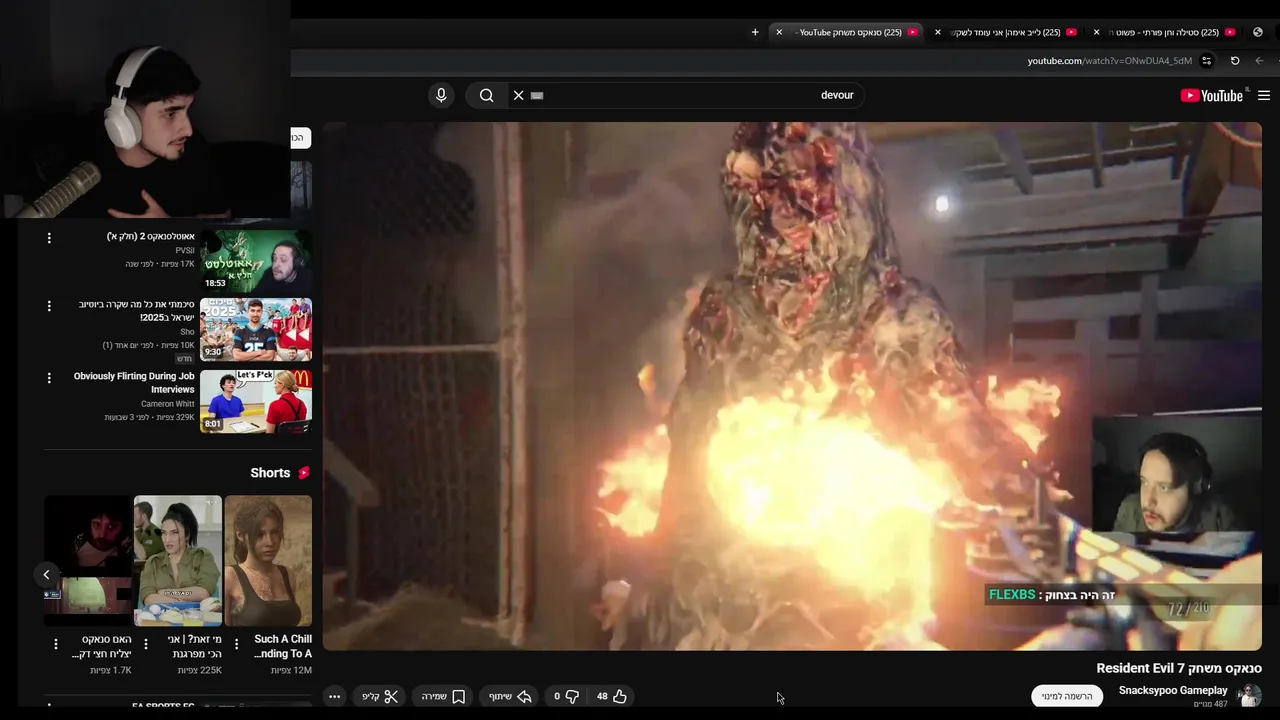Screen dimensions: 1280x720
Task: Click the Resident Evil 7 video title
Action: (1179, 668)
